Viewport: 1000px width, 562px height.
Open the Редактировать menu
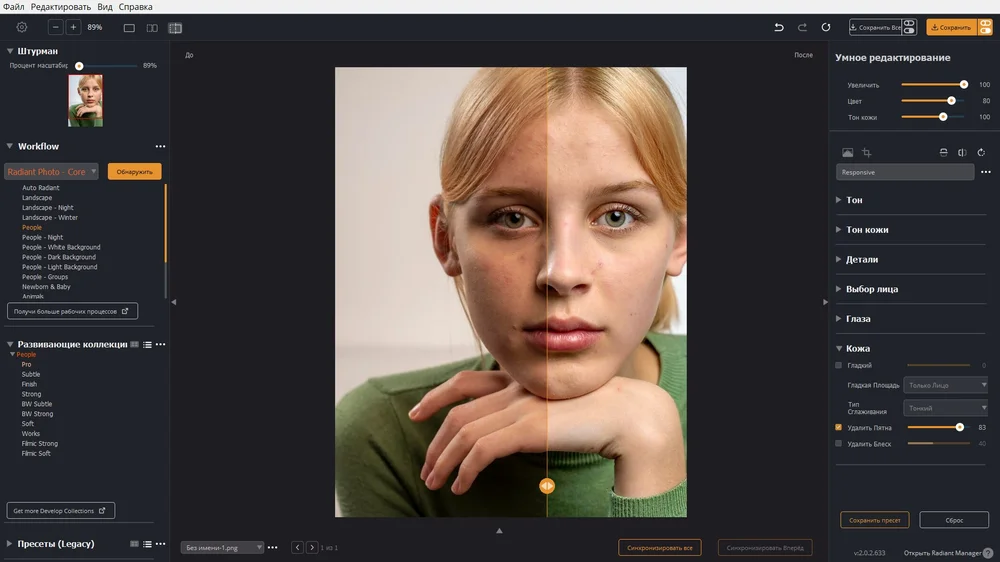pos(61,6)
